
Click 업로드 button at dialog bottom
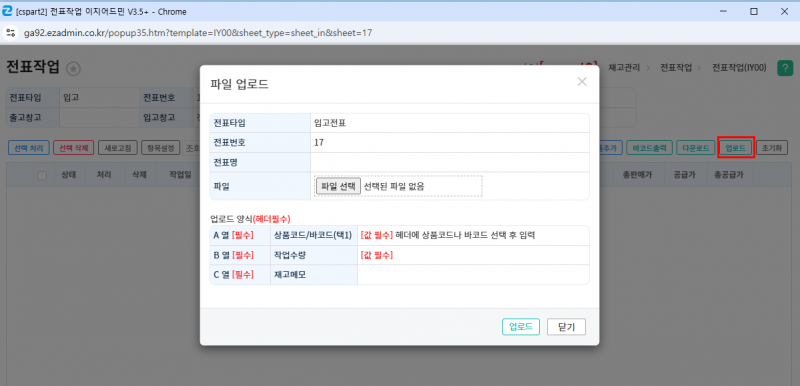point(521,327)
